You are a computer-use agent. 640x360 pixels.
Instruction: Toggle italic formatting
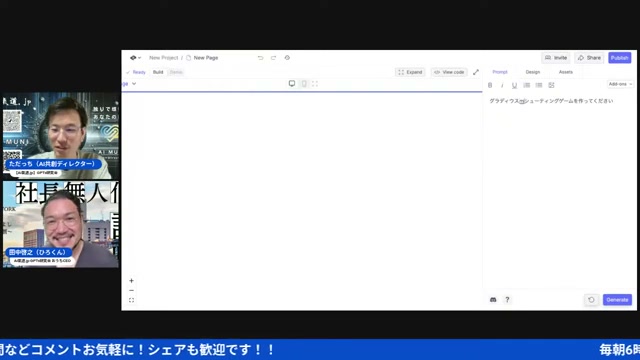(502, 85)
